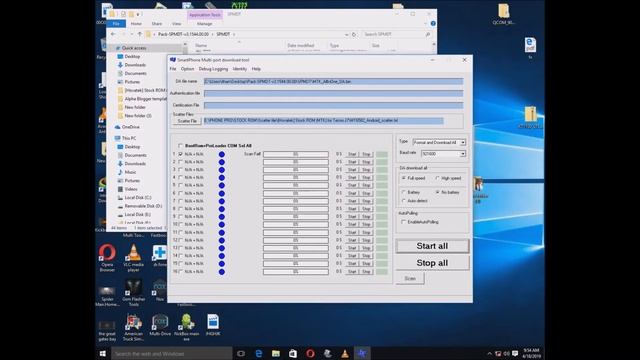Check the port 2 checkbox

[x=180, y=162]
